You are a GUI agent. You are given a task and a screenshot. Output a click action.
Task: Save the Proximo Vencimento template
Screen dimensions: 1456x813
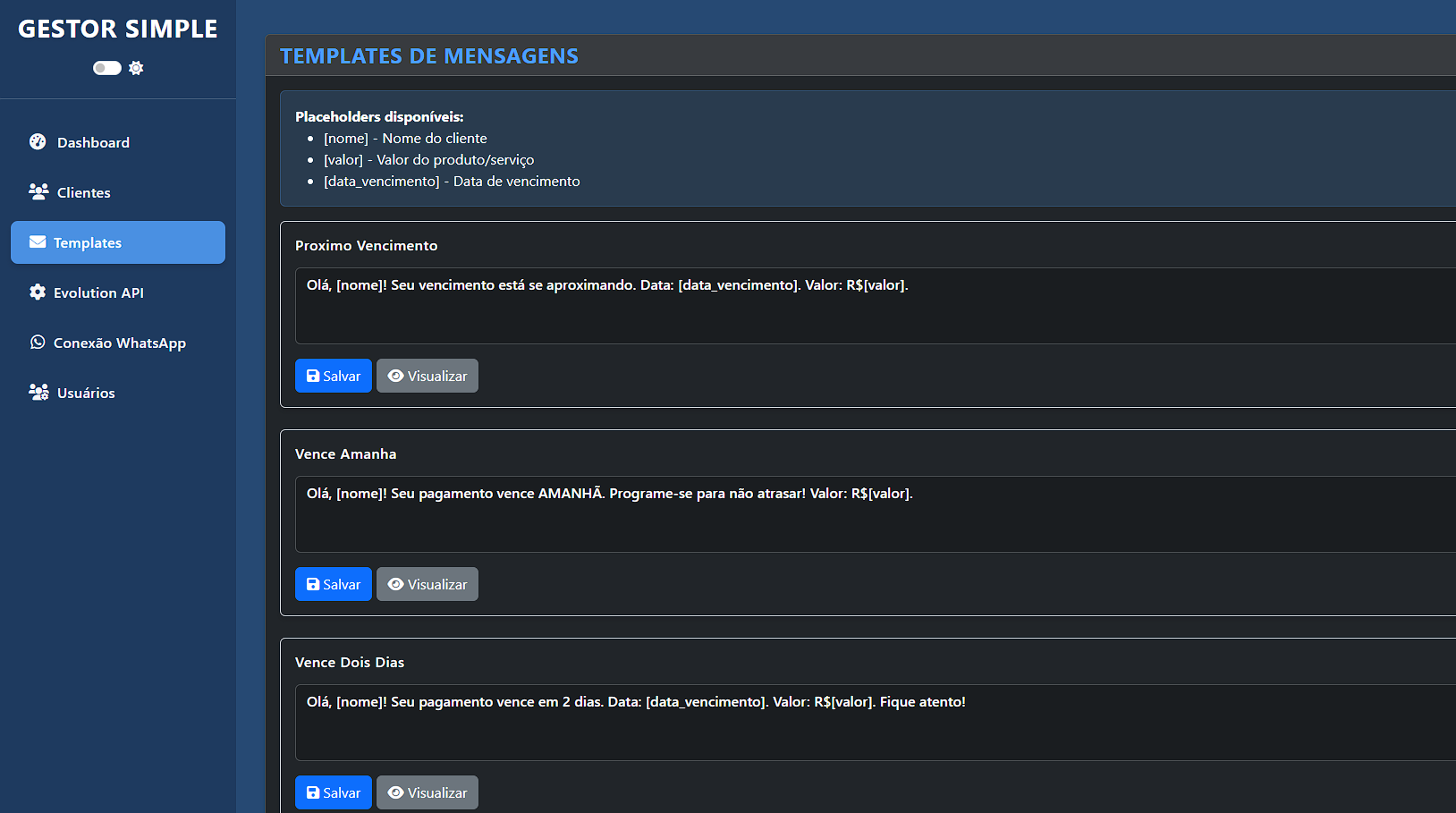(334, 376)
